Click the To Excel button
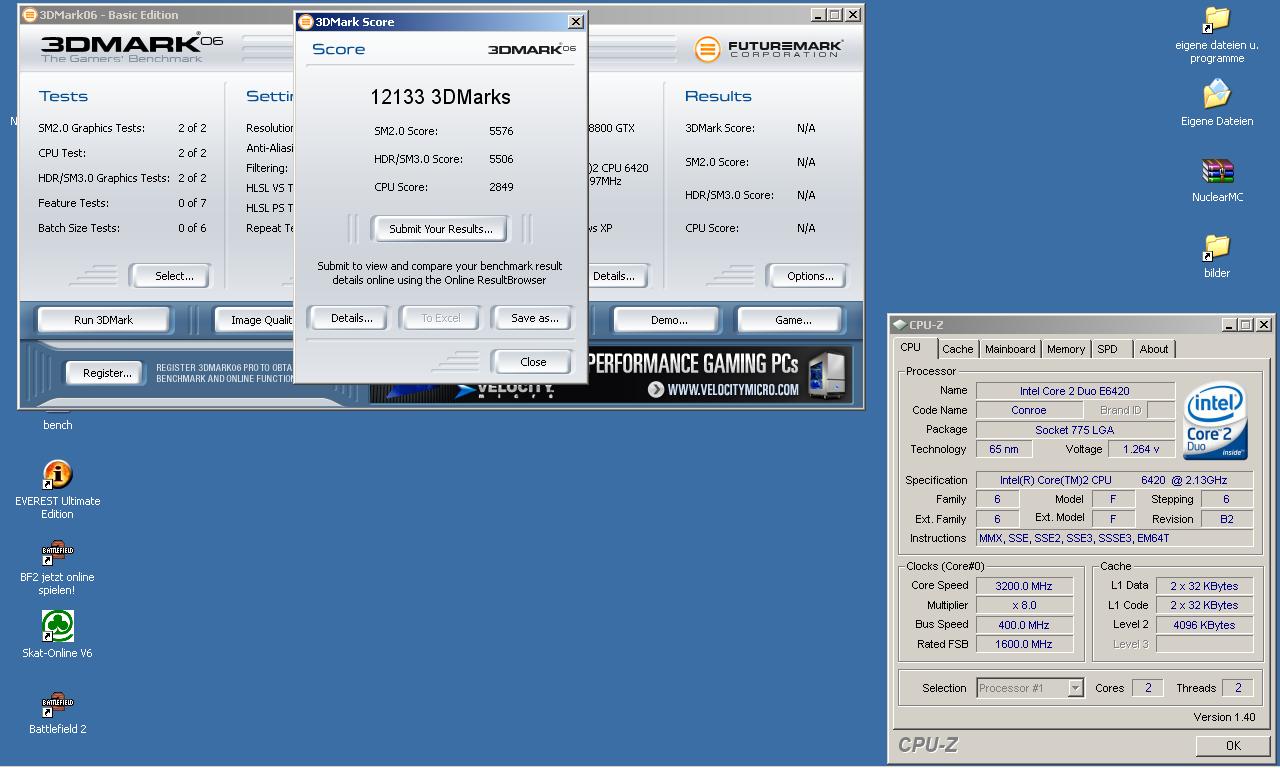The width and height of the screenshot is (1280, 768). click(x=441, y=318)
